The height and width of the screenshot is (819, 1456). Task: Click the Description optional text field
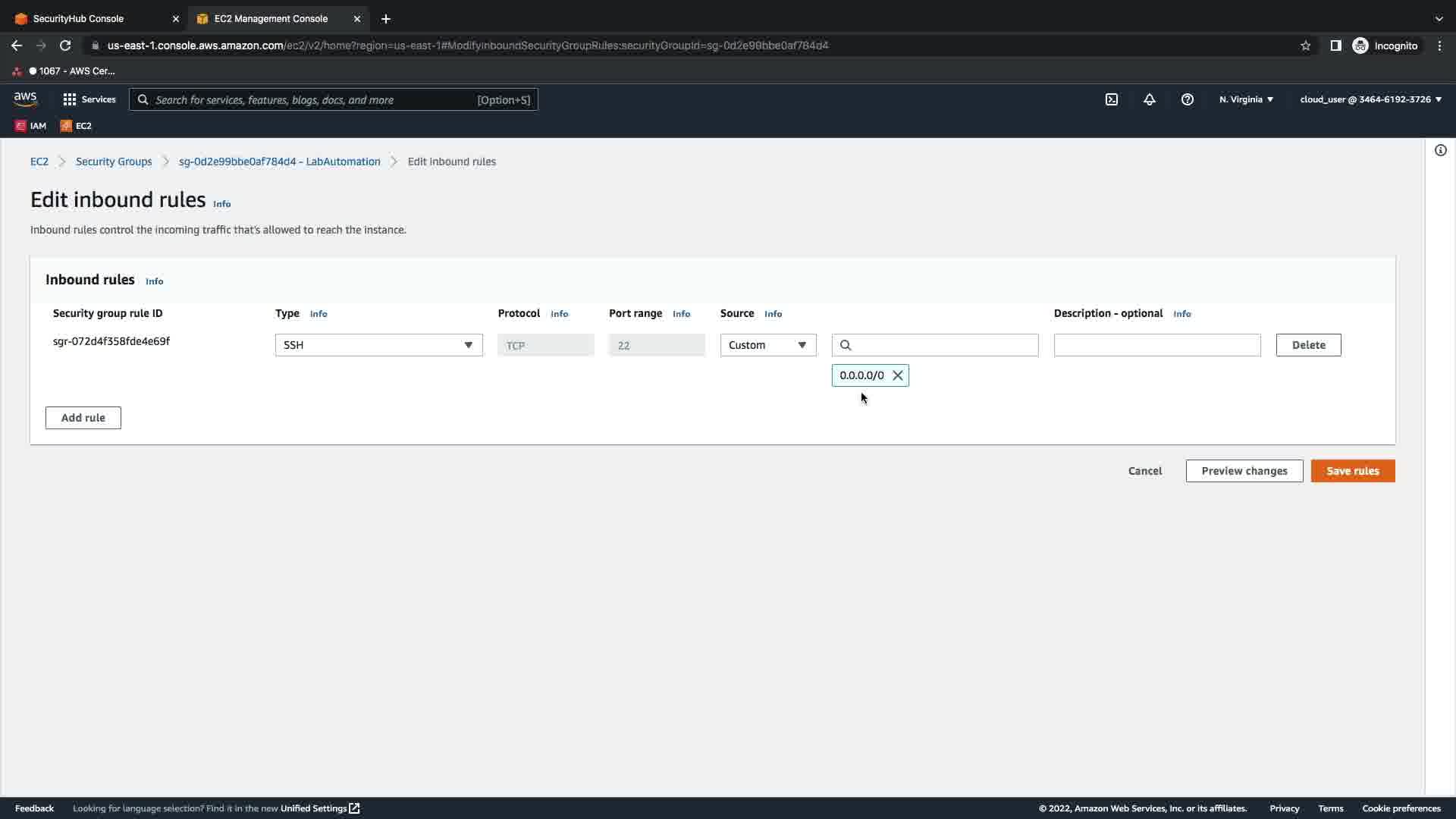coord(1156,345)
